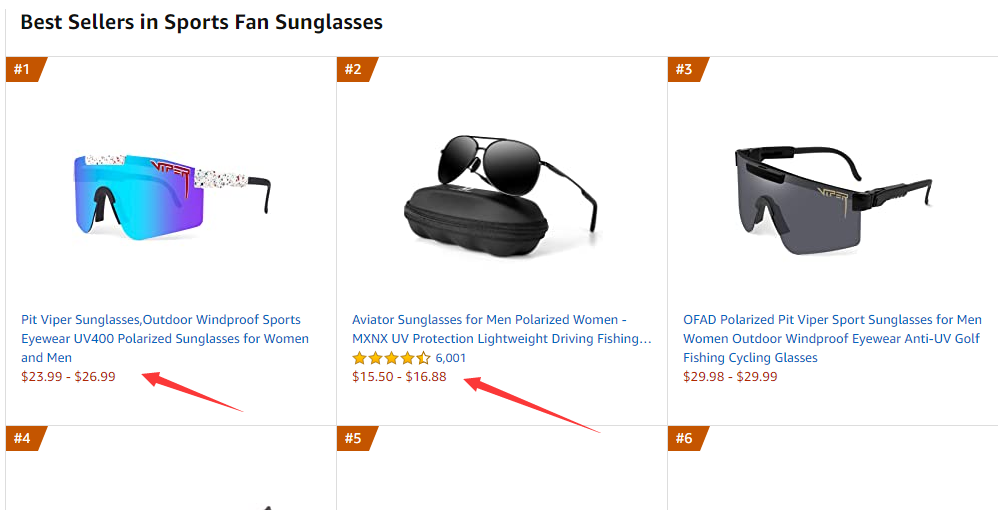The image size is (998, 510).
Task: Click the star rating for Aviator Sunglasses
Action: (391, 358)
